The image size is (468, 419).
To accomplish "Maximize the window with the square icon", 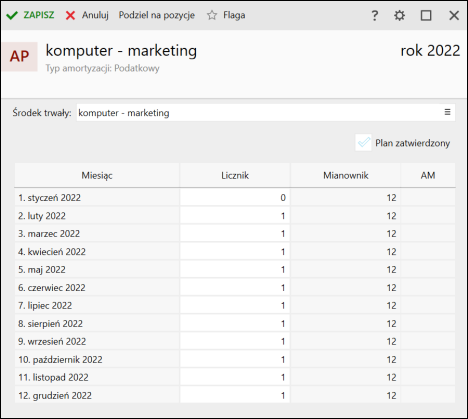I will point(426,15).
